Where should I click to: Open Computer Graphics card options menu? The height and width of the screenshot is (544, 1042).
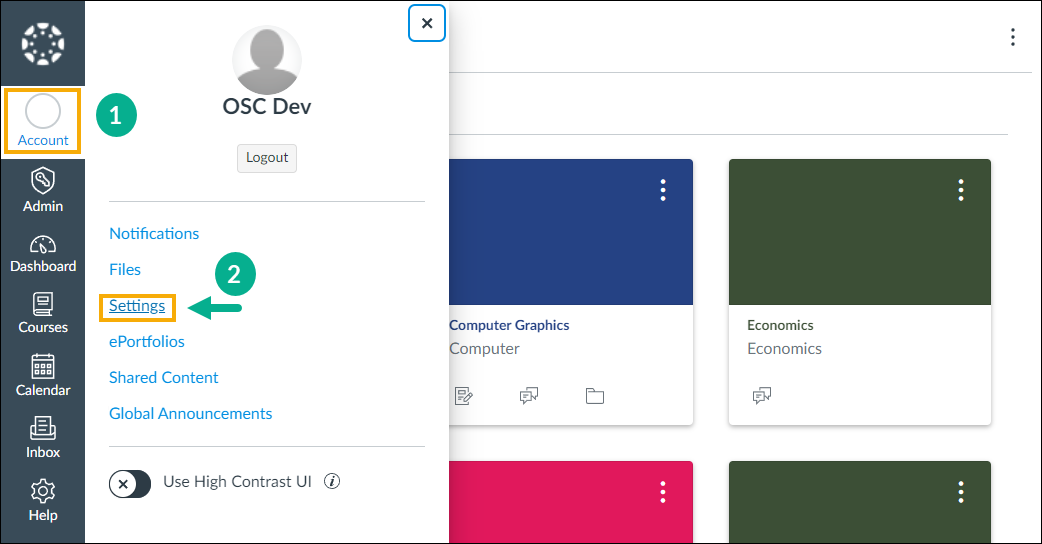[663, 190]
